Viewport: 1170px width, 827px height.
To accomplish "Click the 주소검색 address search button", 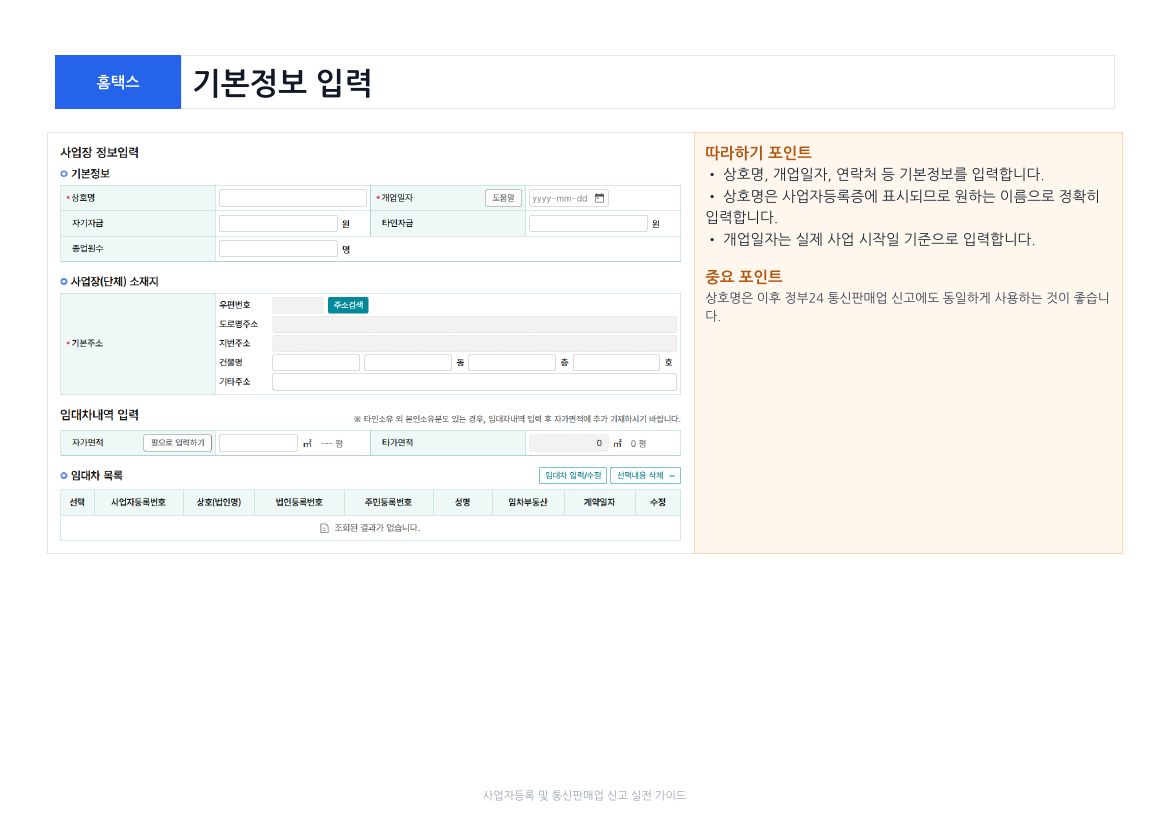I will [x=348, y=305].
